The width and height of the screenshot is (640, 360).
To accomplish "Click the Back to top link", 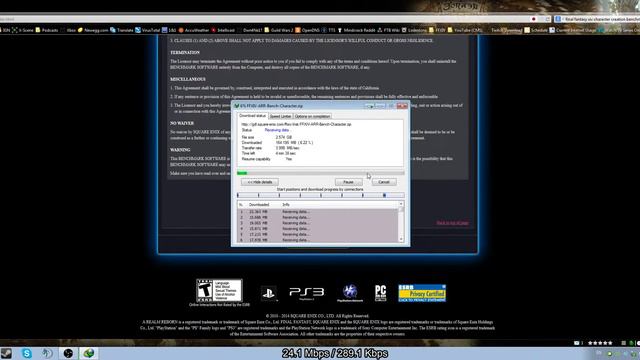I will 453,223.
